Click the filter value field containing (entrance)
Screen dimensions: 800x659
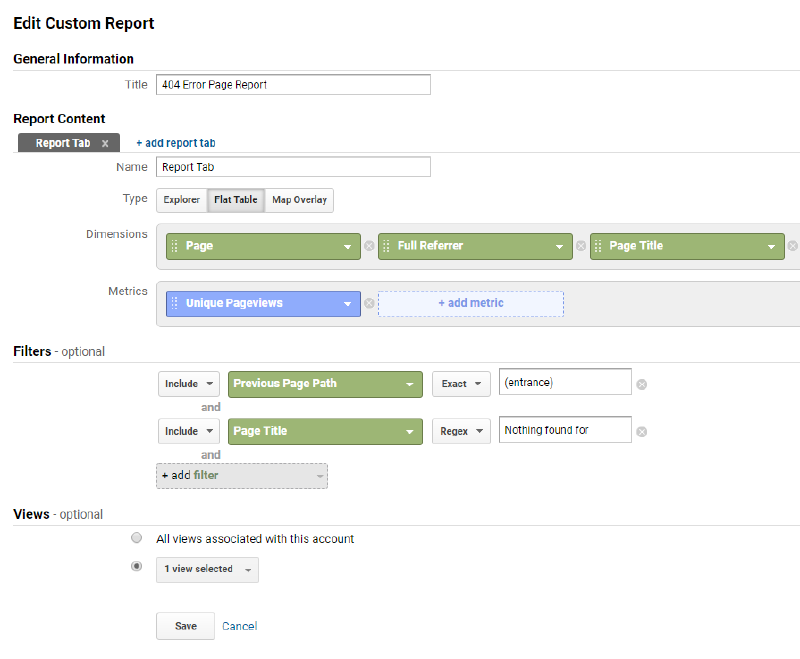click(x=565, y=382)
